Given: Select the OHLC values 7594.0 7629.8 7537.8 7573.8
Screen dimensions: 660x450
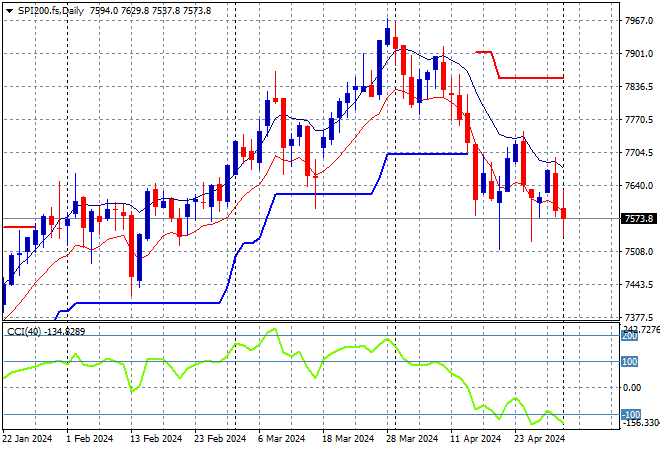Looking at the screenshot, I should pos(151,11).
